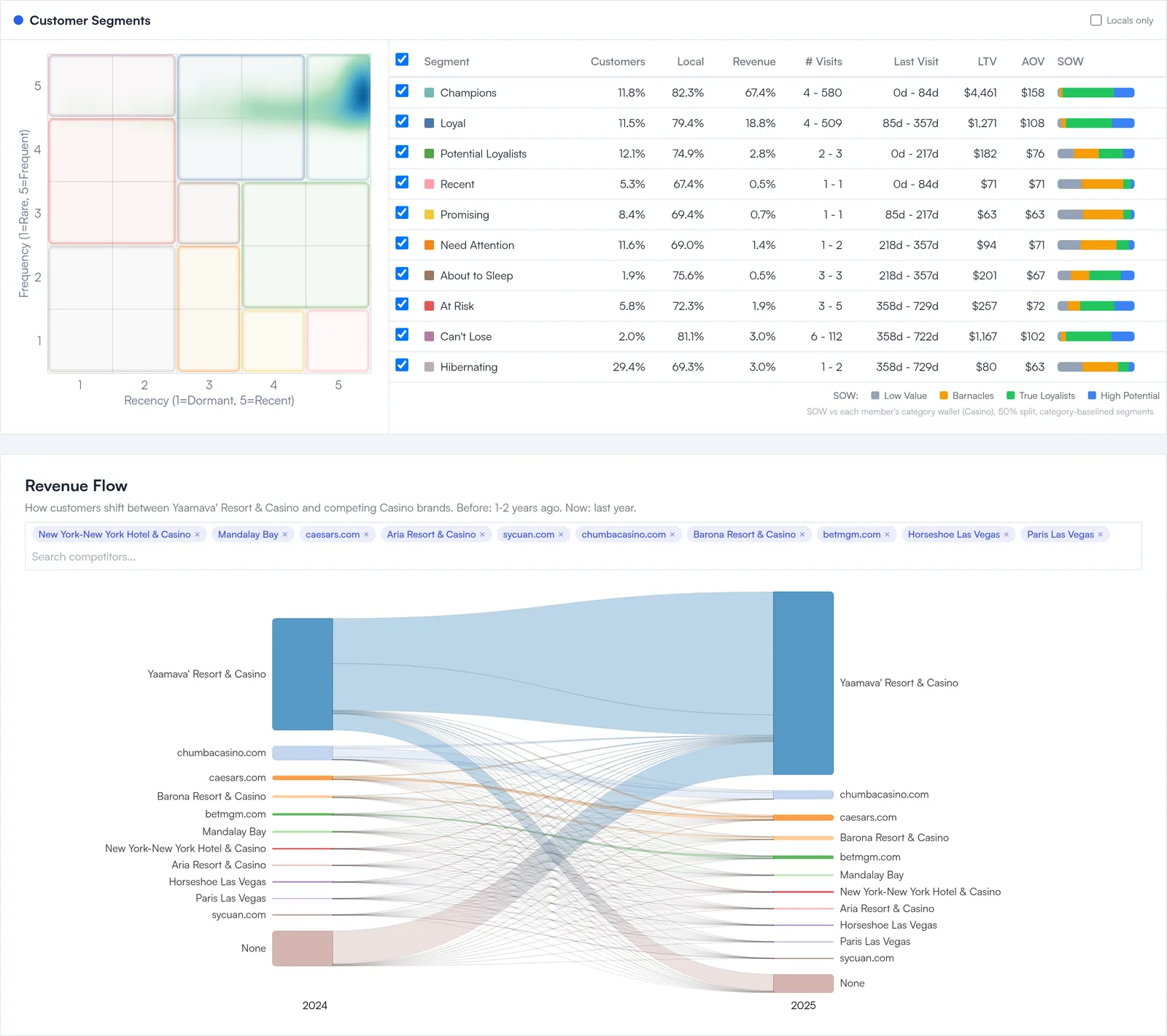Viewport: 1167px width, 1036px height.
Task: Uncheck the Champions segment checkbox
Action: click(402, 91)
